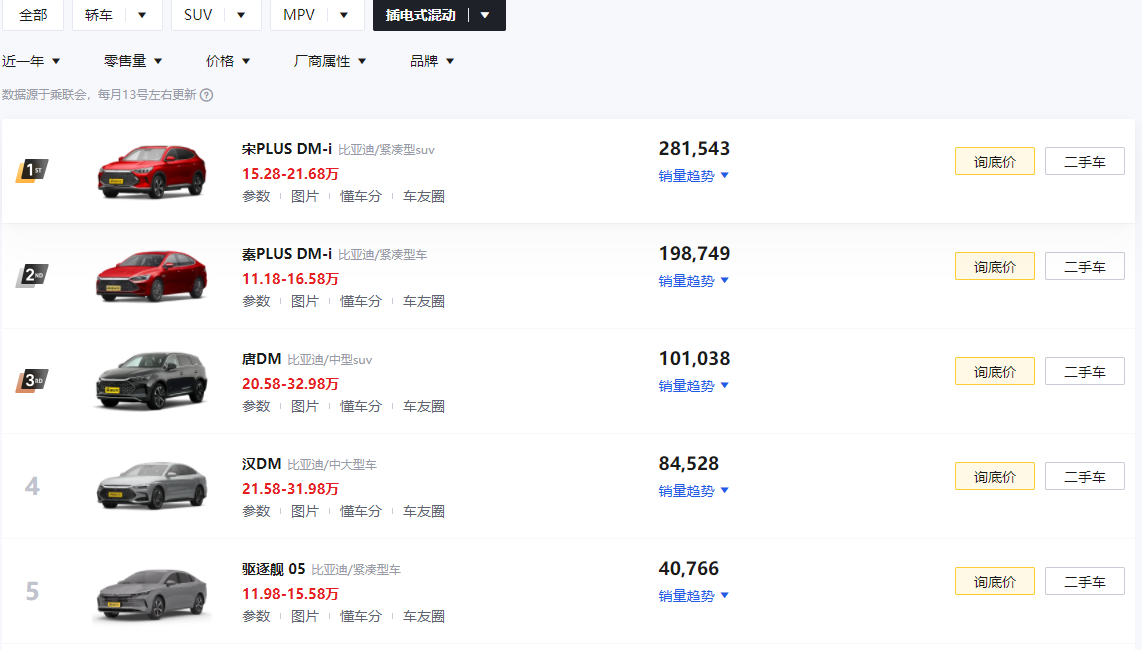Select the 全部 tab

tap(33, 15)
